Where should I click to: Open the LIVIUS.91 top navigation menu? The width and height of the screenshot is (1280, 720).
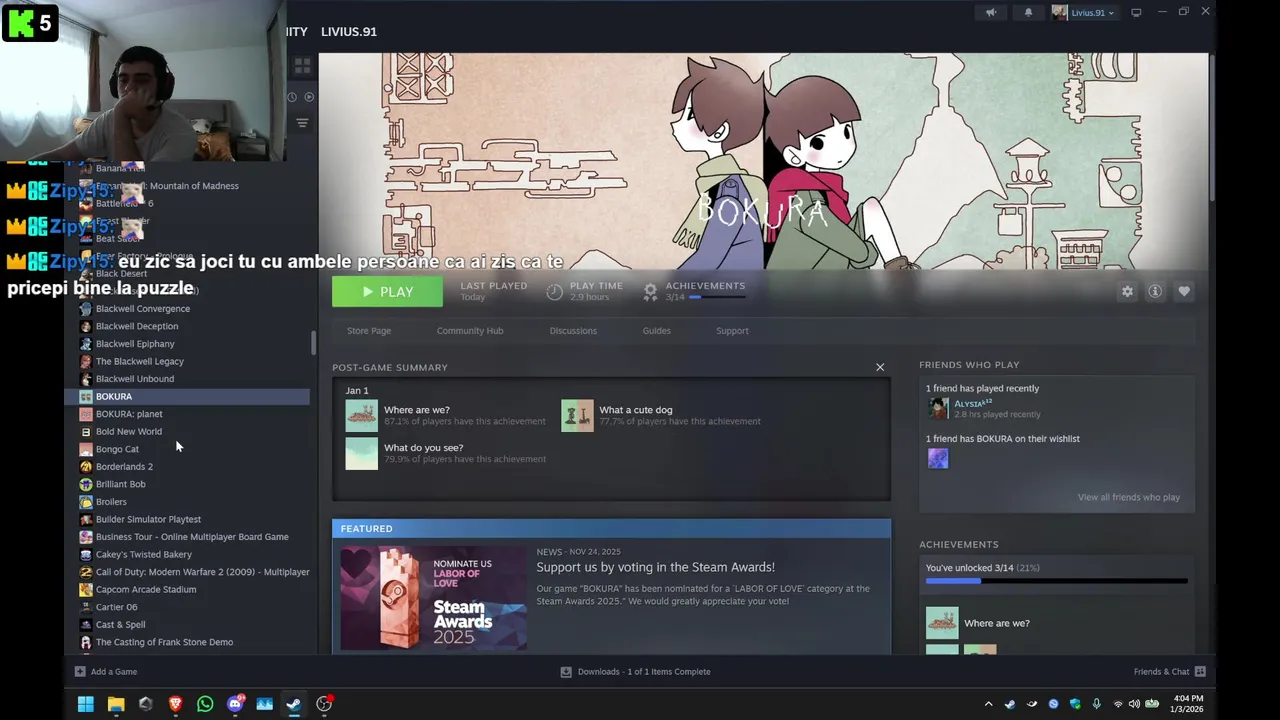[x=349, y=32]
